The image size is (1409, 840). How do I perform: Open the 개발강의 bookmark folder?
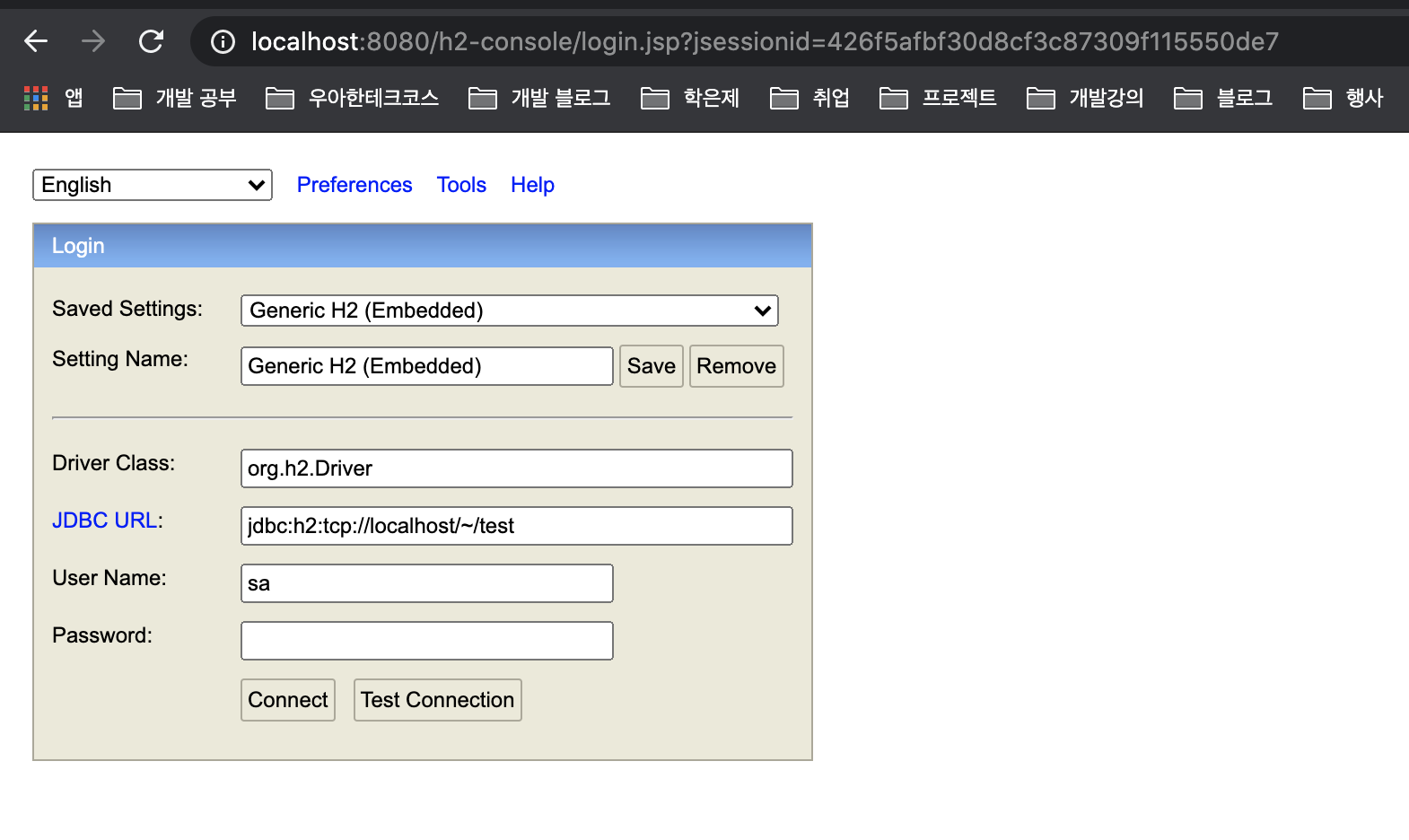(1086, 98)
